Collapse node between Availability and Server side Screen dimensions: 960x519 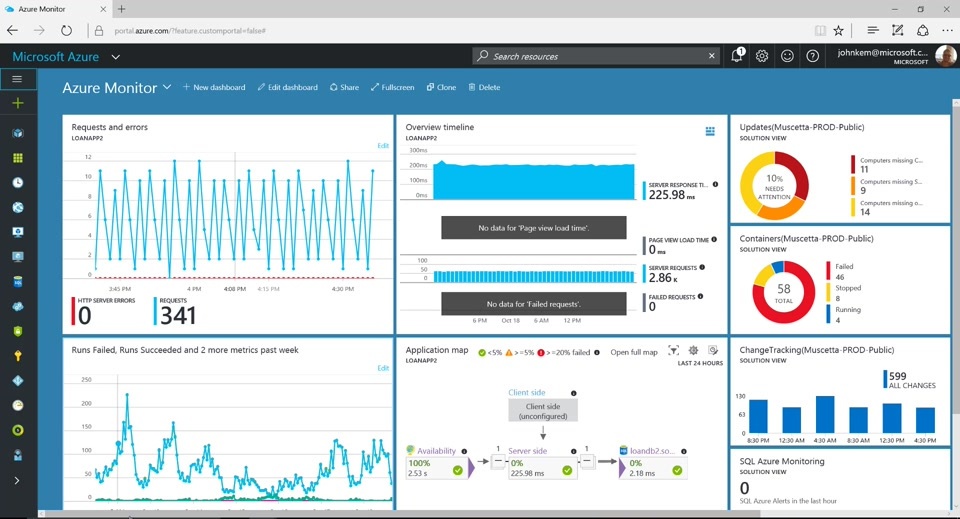coord(498,461)
